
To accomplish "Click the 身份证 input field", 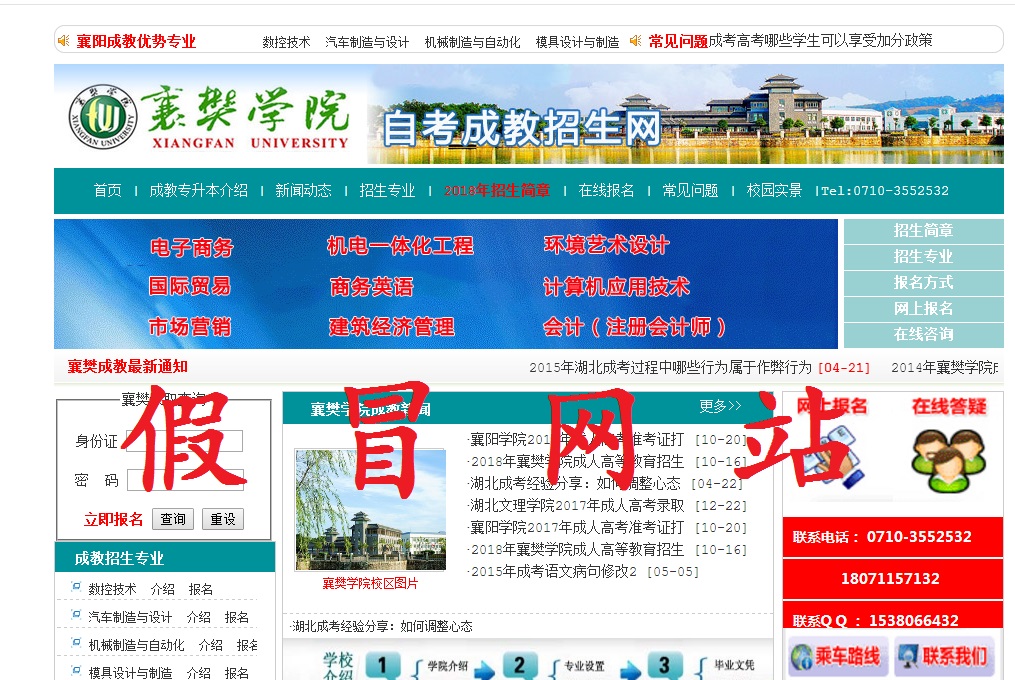I will [184, 441].
